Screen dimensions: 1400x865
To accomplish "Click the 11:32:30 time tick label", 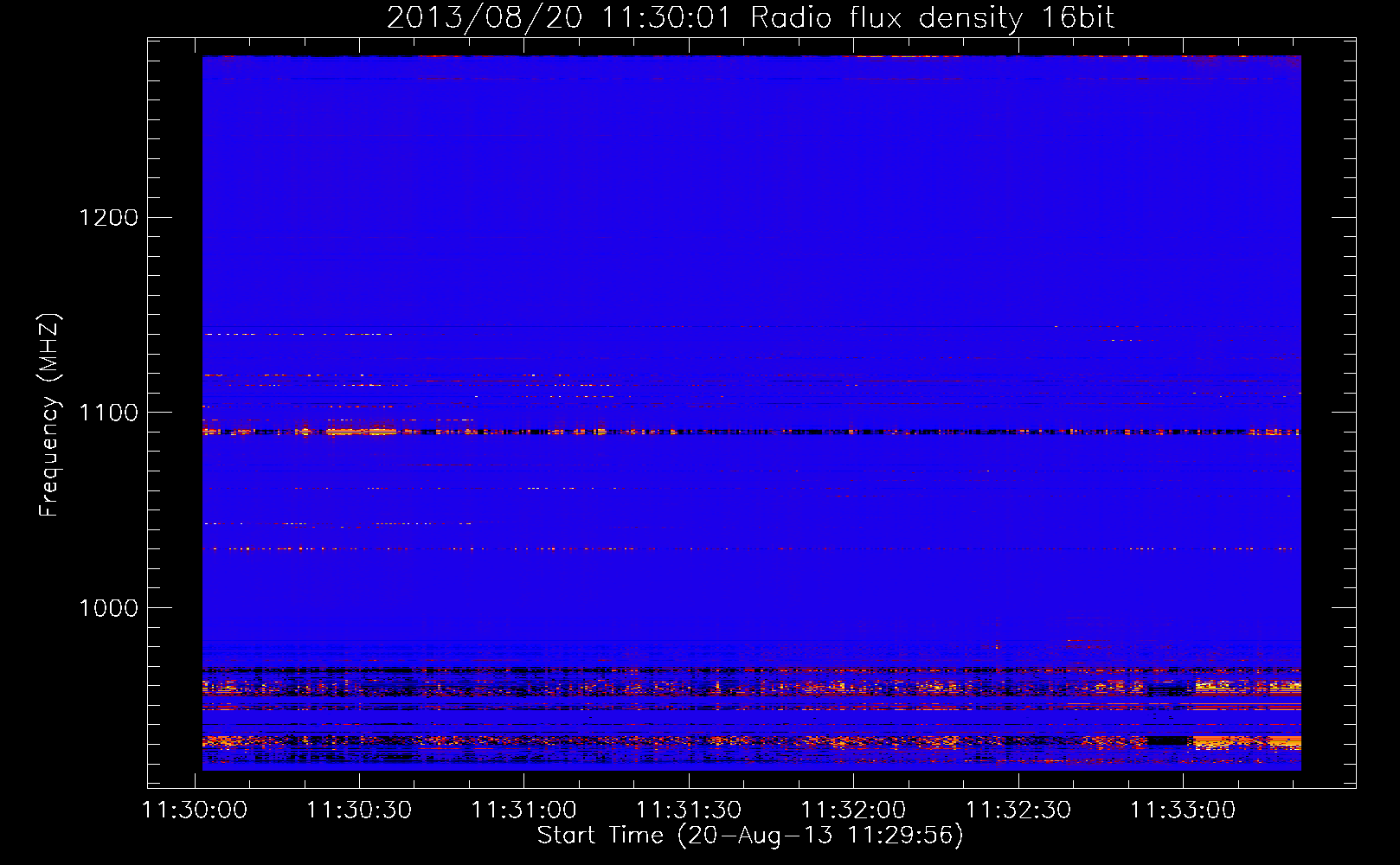I will (1018, 811).
